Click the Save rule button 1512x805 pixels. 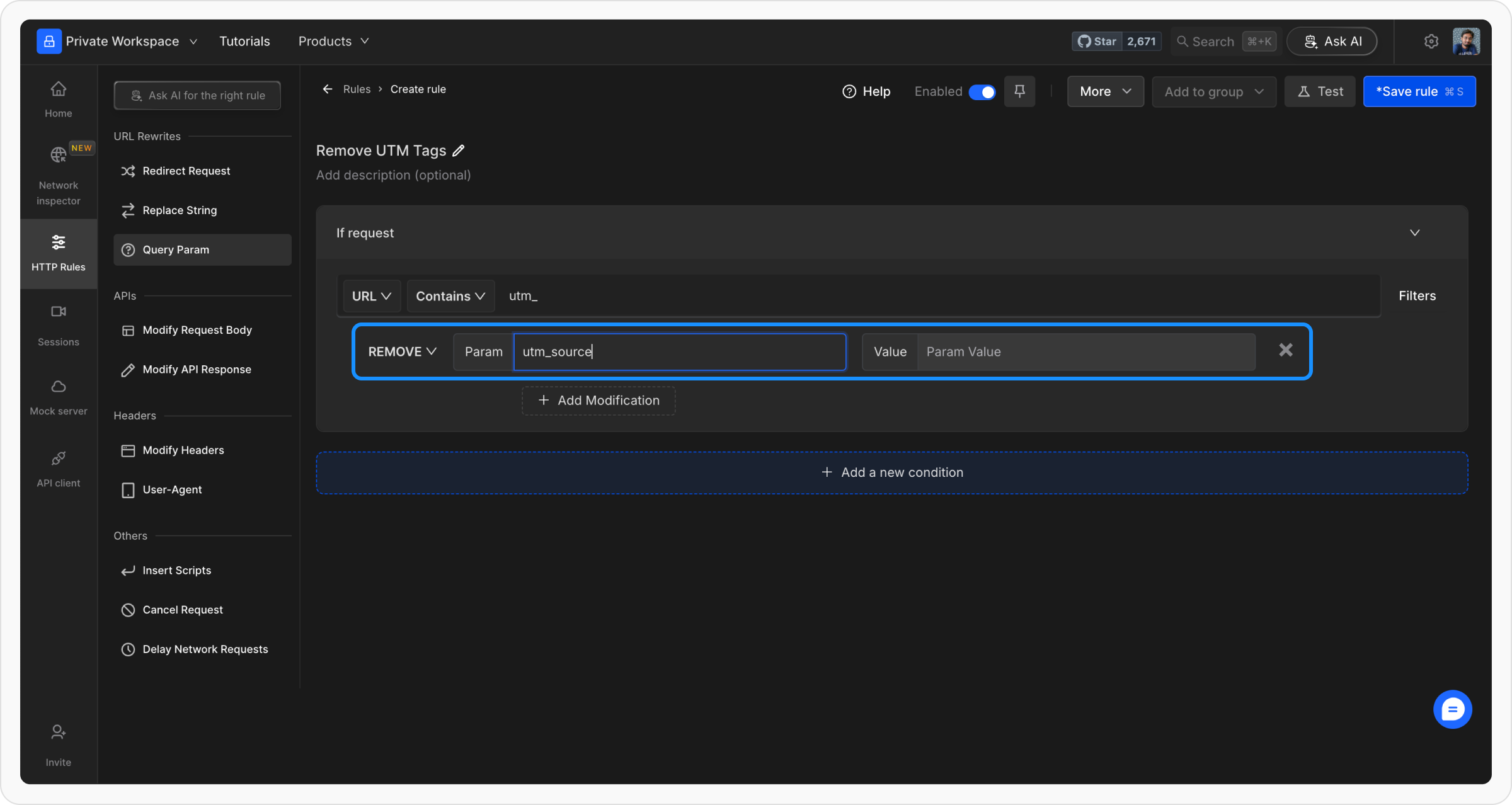point(1419,92)
